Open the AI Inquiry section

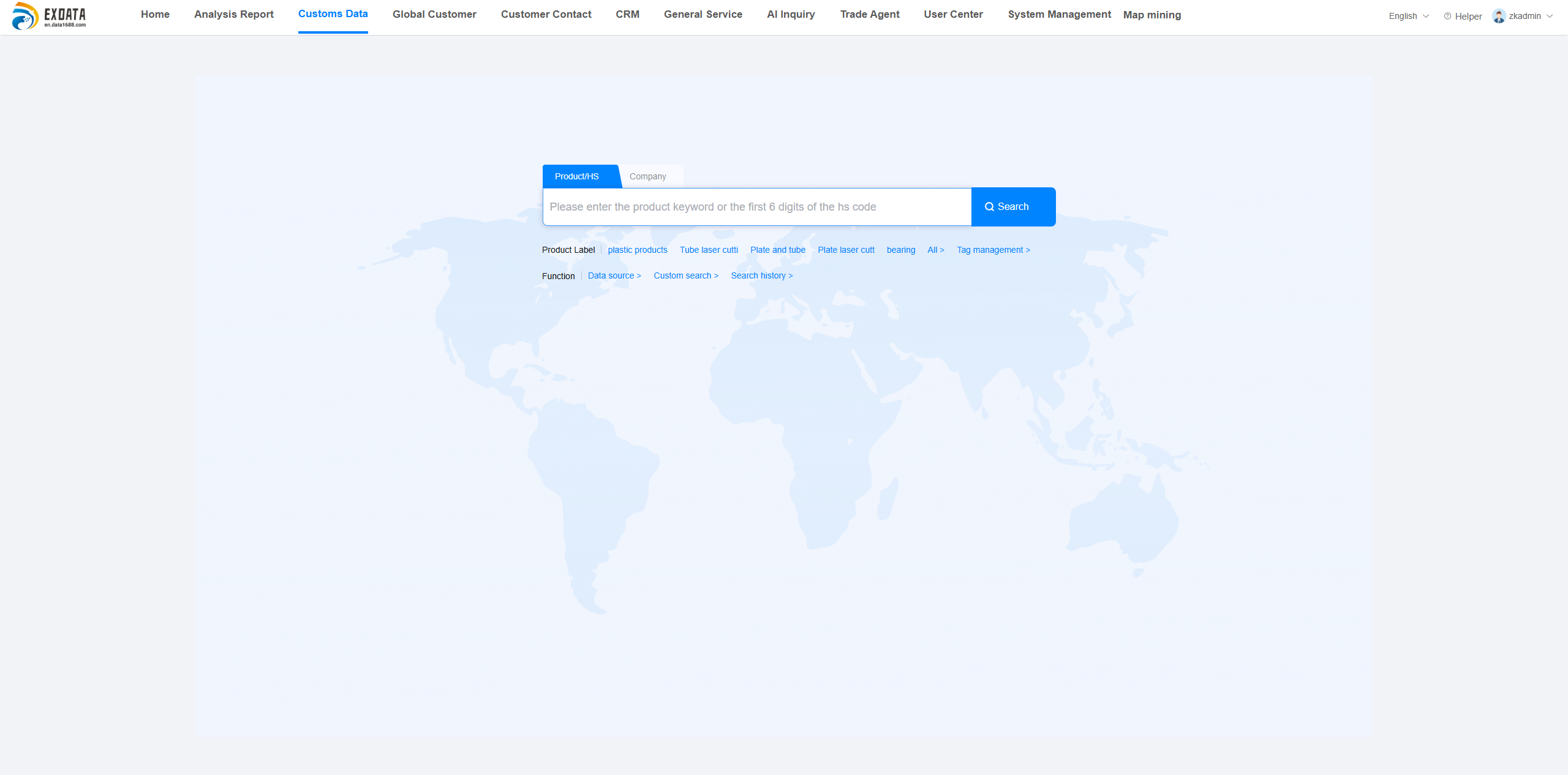[790, 14]
